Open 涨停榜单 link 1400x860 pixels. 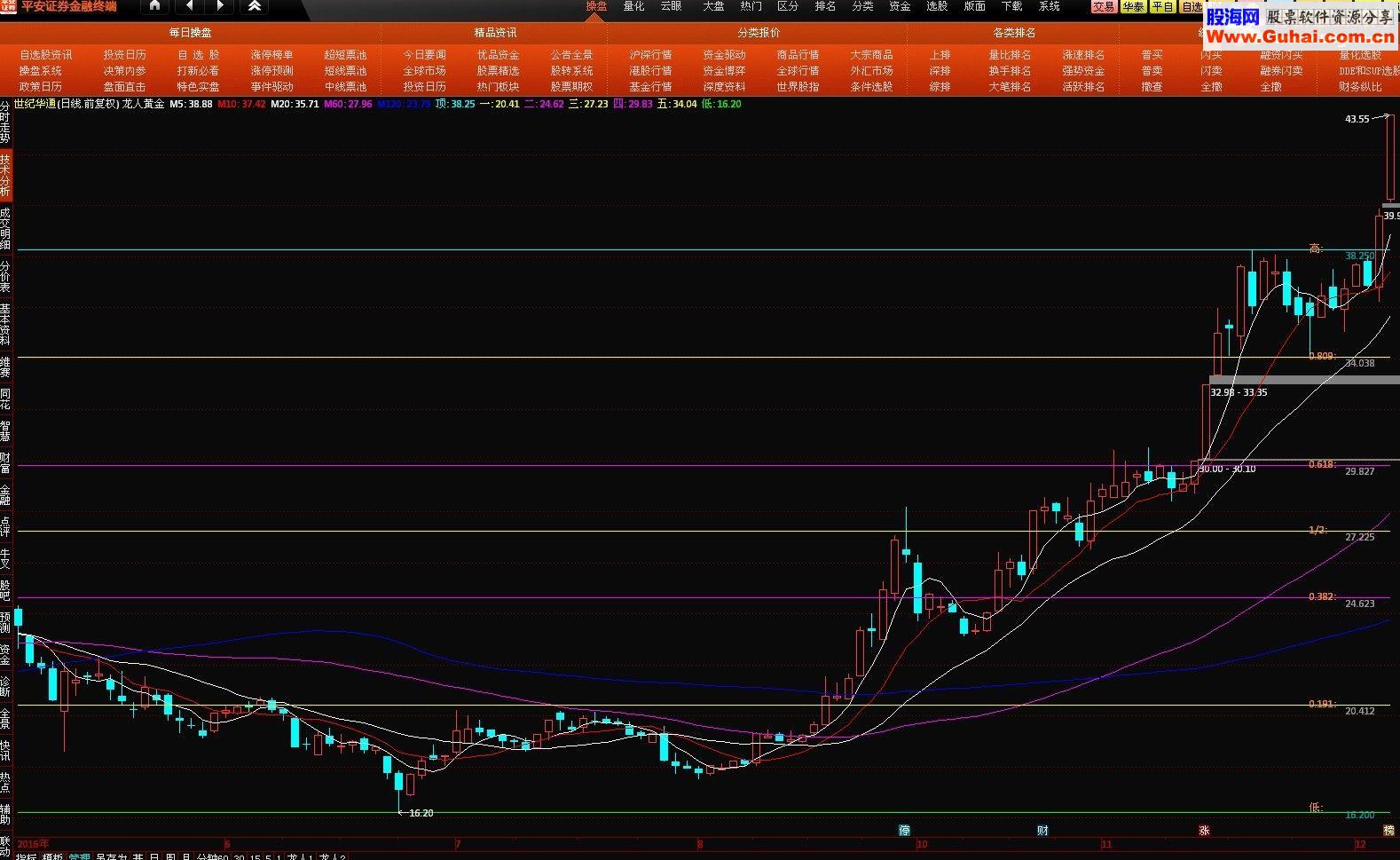coord(271,55)
